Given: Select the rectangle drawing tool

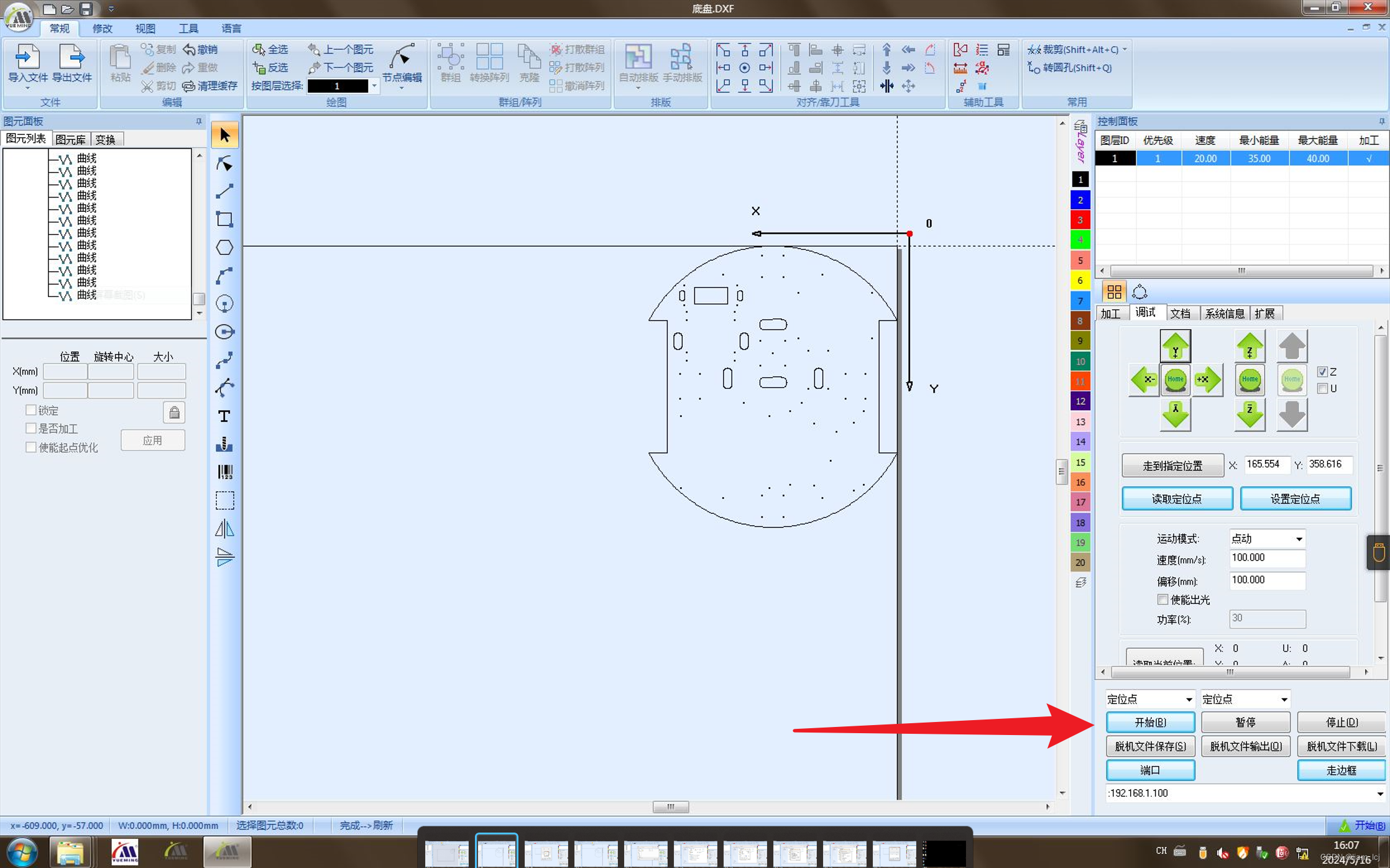Looking at the screenshot, I should (225, 219).
